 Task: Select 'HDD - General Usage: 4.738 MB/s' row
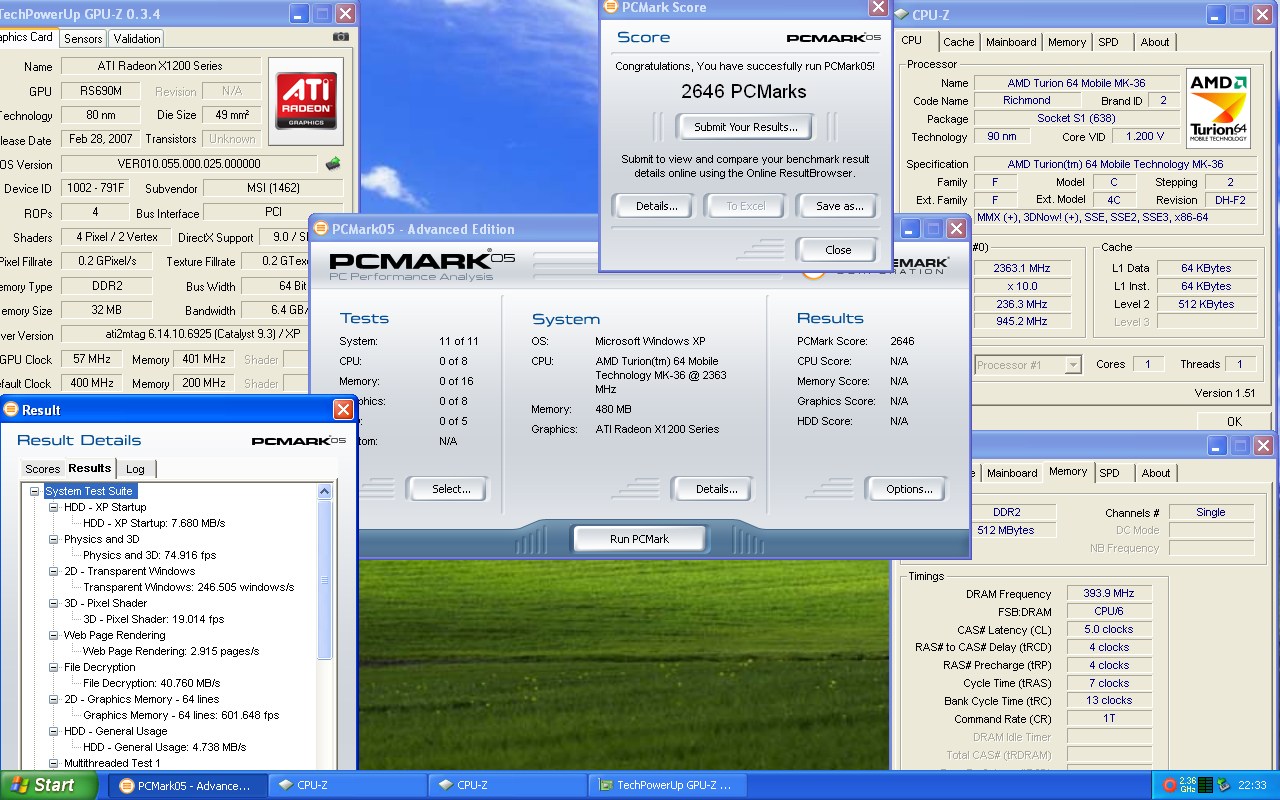[x=164, y=747]
